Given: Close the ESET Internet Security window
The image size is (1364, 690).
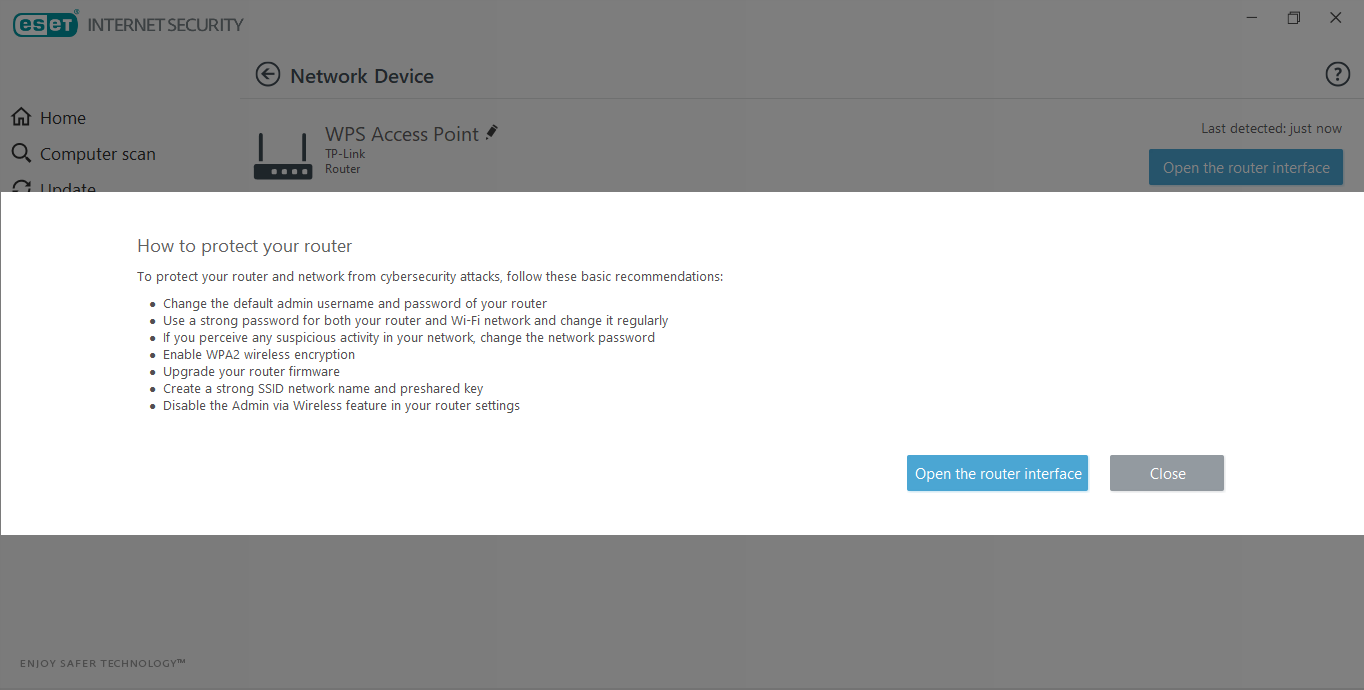Looking at the screenshot, I should pos(1335,18).
